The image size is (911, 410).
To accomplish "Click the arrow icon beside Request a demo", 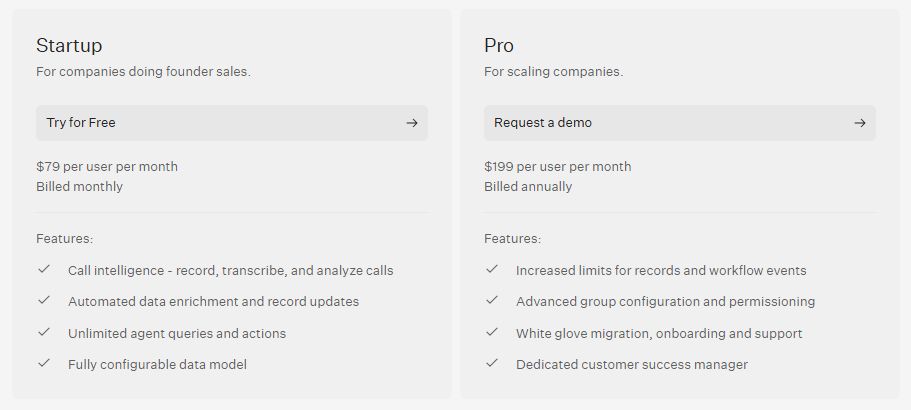I will [x=859, y=123].
